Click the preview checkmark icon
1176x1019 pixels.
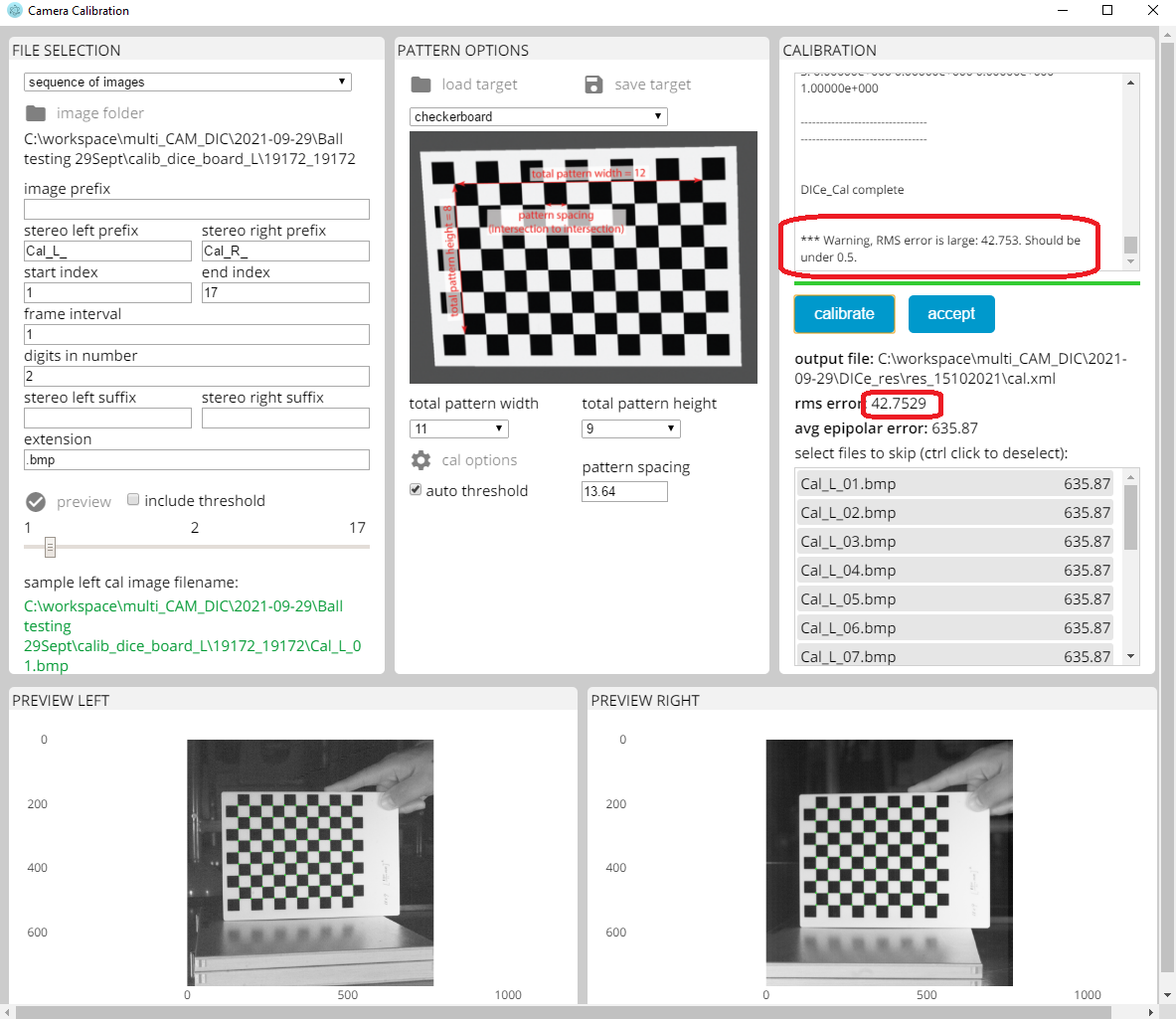[x=33, y=501]
